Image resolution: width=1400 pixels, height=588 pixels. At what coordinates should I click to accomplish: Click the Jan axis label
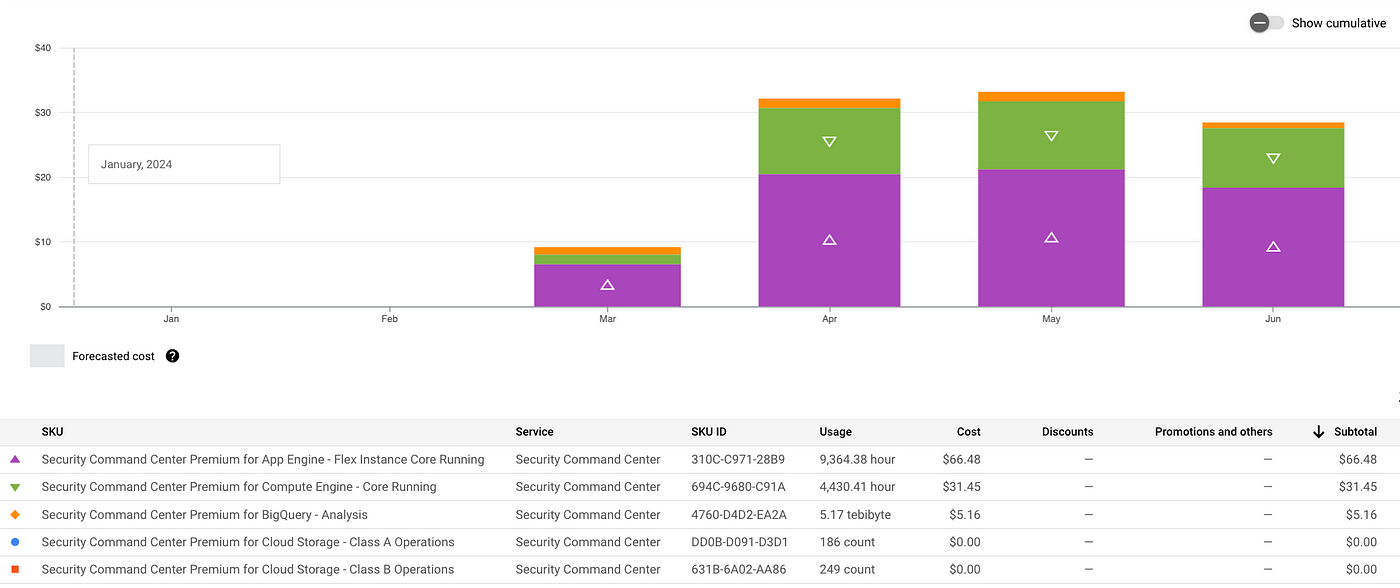pos(171,319)
